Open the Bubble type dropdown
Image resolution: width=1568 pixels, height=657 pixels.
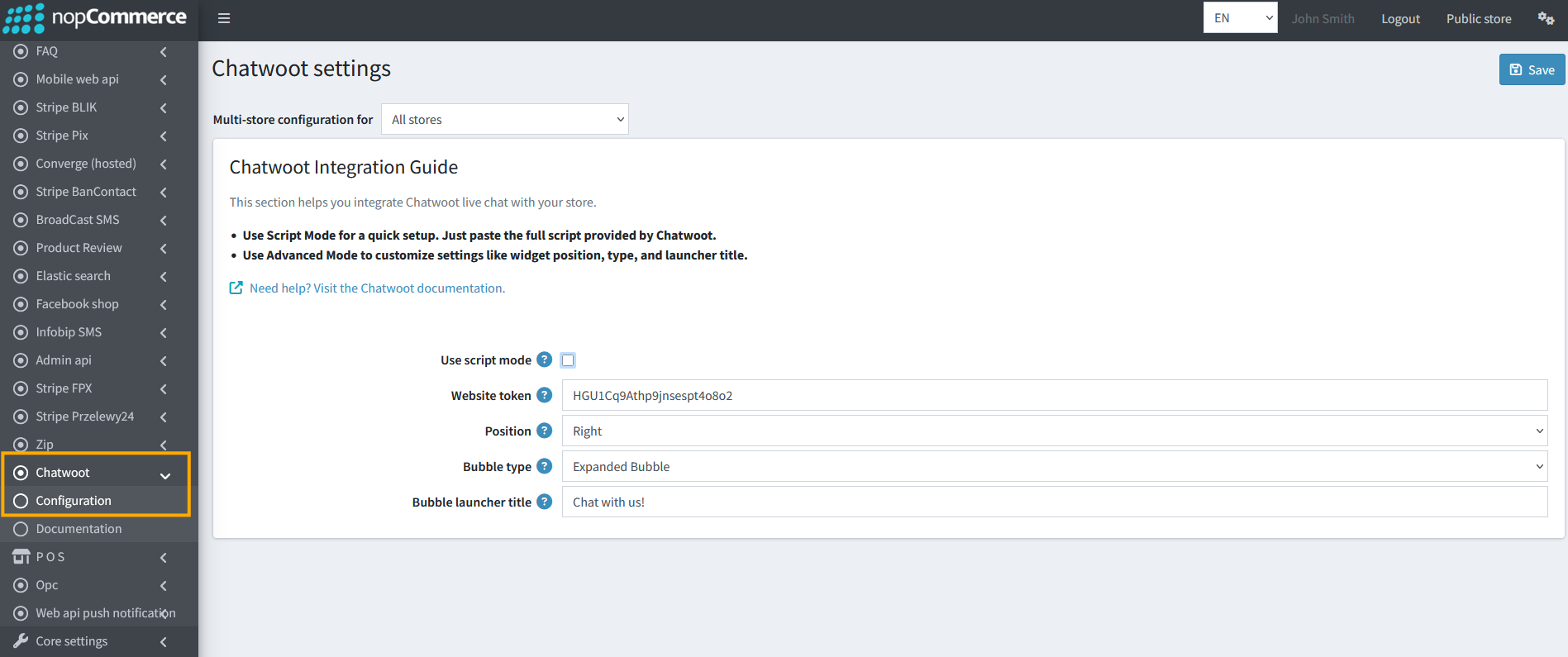pyautogui.click(x=1055, y=466)
